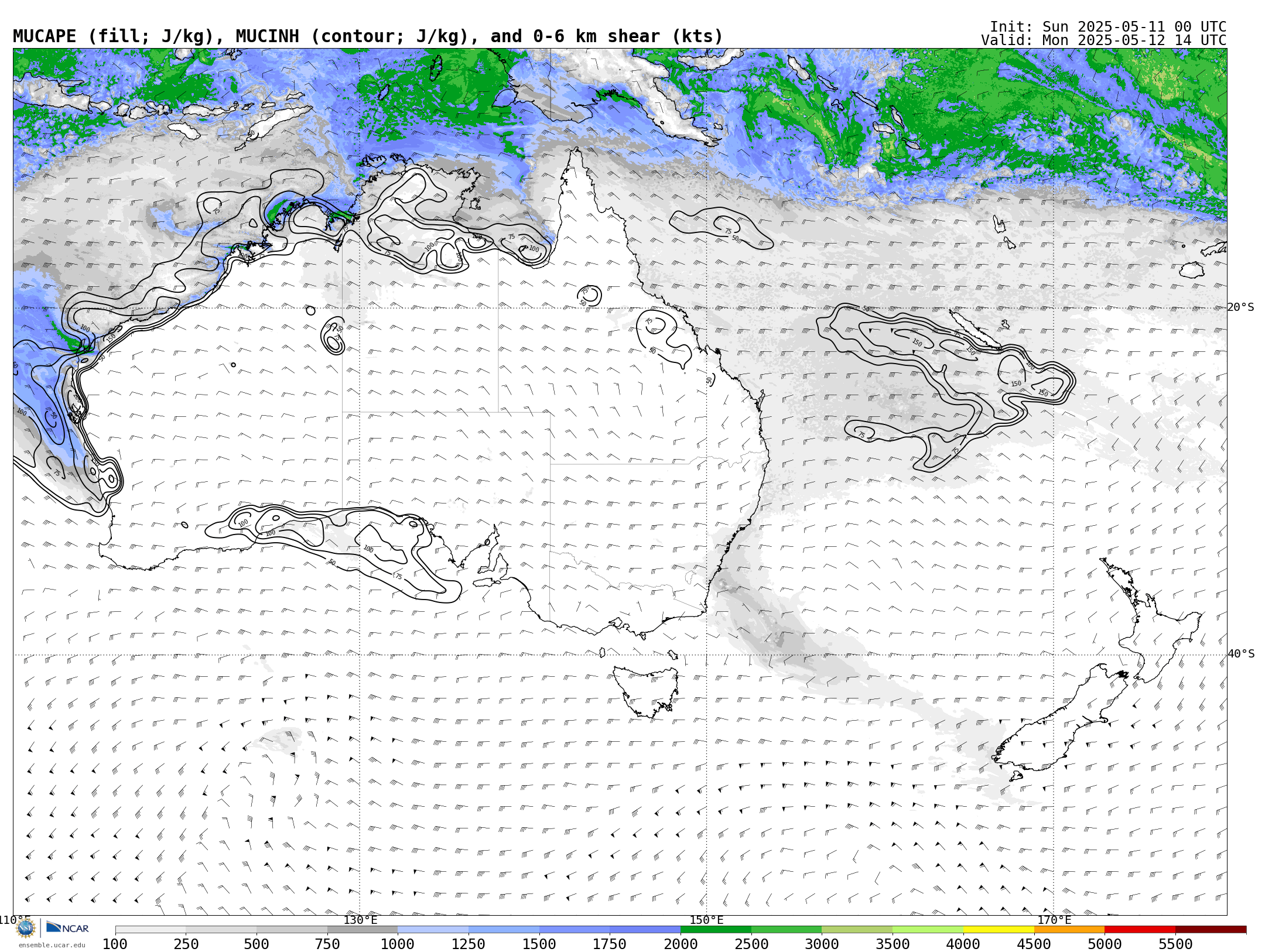Click the colorbar label 5000
Image resolution: width=1265 pixels, height=952 pixels.
pyautogui.click(x=1105, y=944)
